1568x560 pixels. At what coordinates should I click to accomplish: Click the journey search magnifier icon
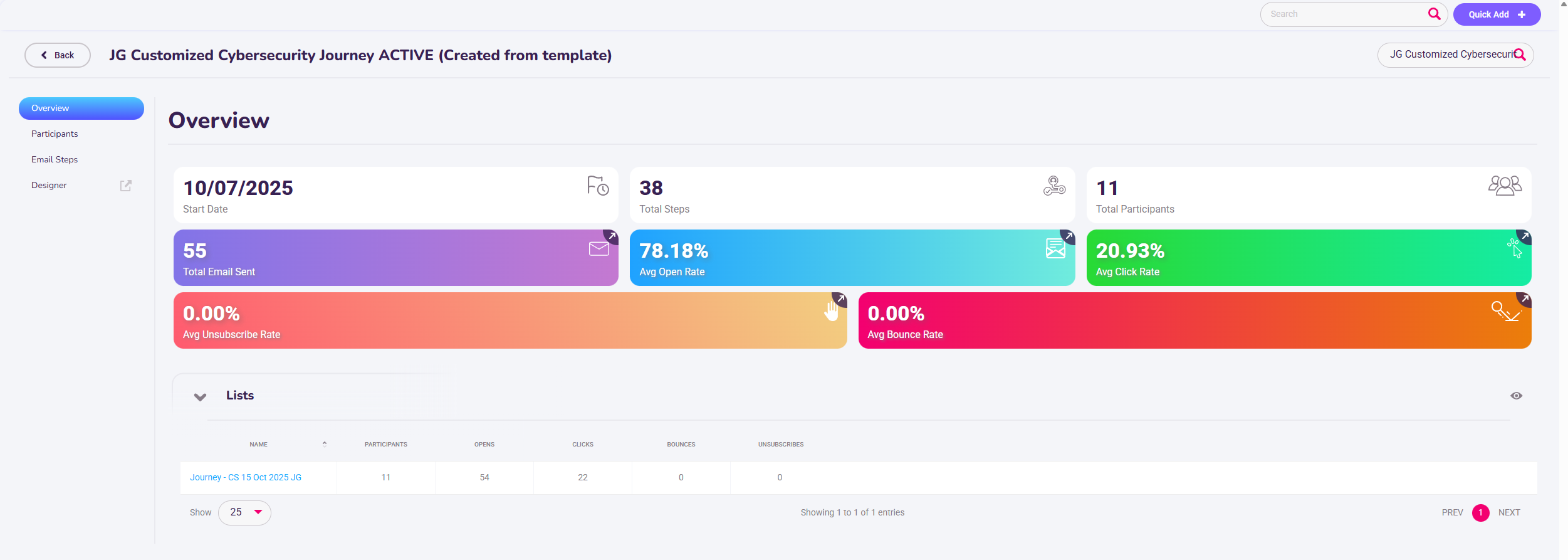click(1520, 55)
